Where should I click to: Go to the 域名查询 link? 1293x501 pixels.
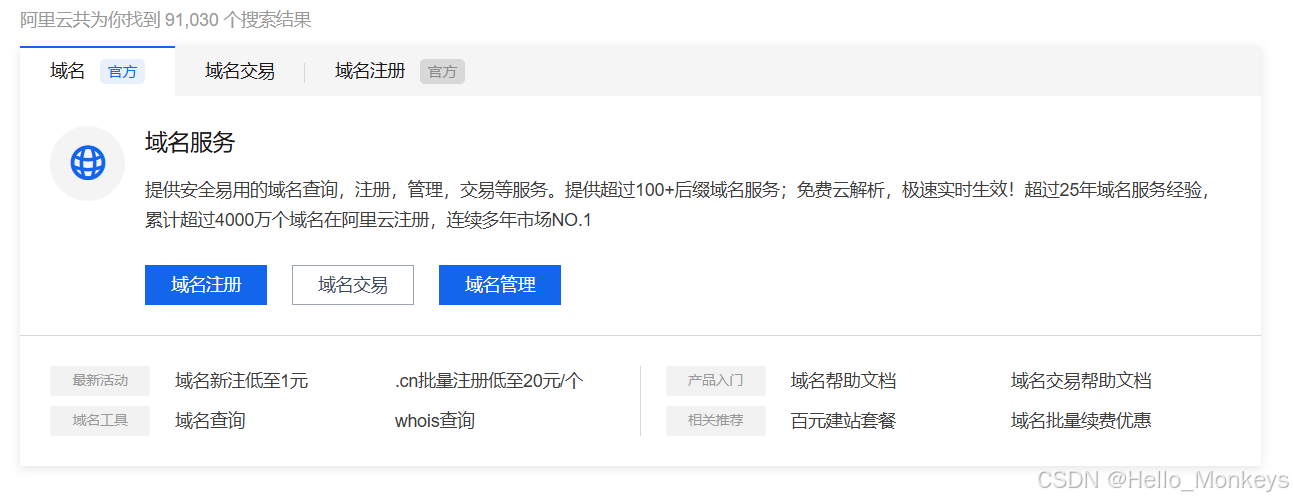pos(210,421)
